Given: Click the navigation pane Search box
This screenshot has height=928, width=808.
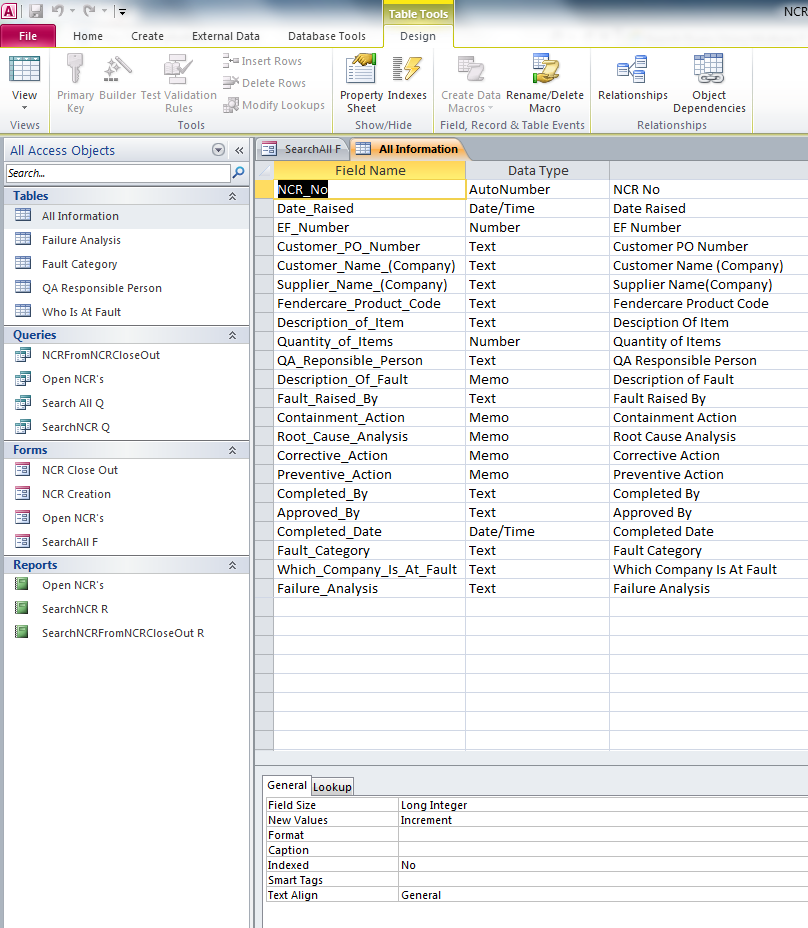Looking at the screenshot, I should (x=118, y=173).
